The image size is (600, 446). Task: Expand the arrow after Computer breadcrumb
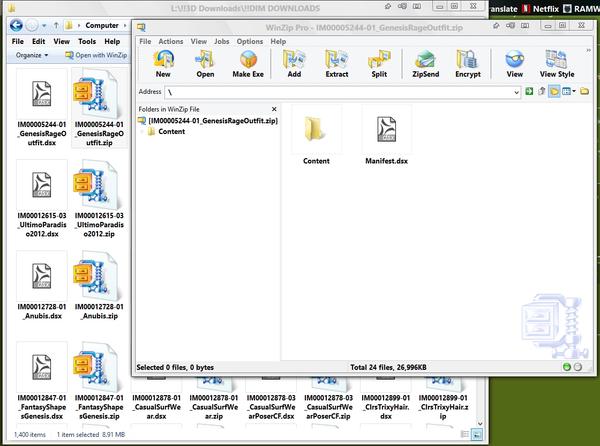coord(125,26)
